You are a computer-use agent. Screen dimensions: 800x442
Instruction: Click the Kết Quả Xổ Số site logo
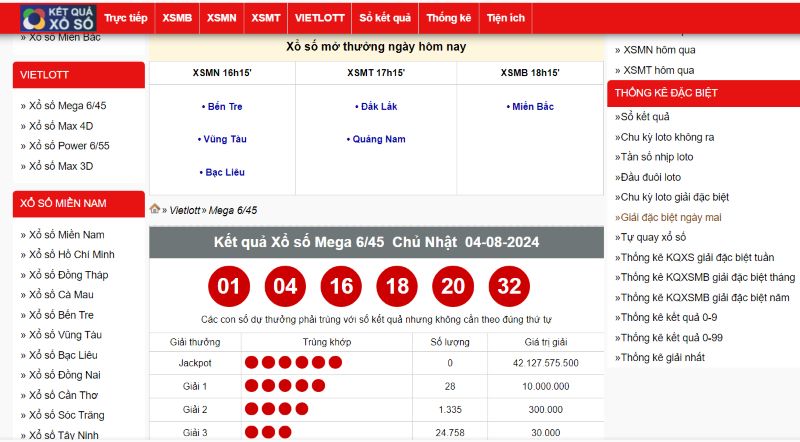(x=57, y=17)
